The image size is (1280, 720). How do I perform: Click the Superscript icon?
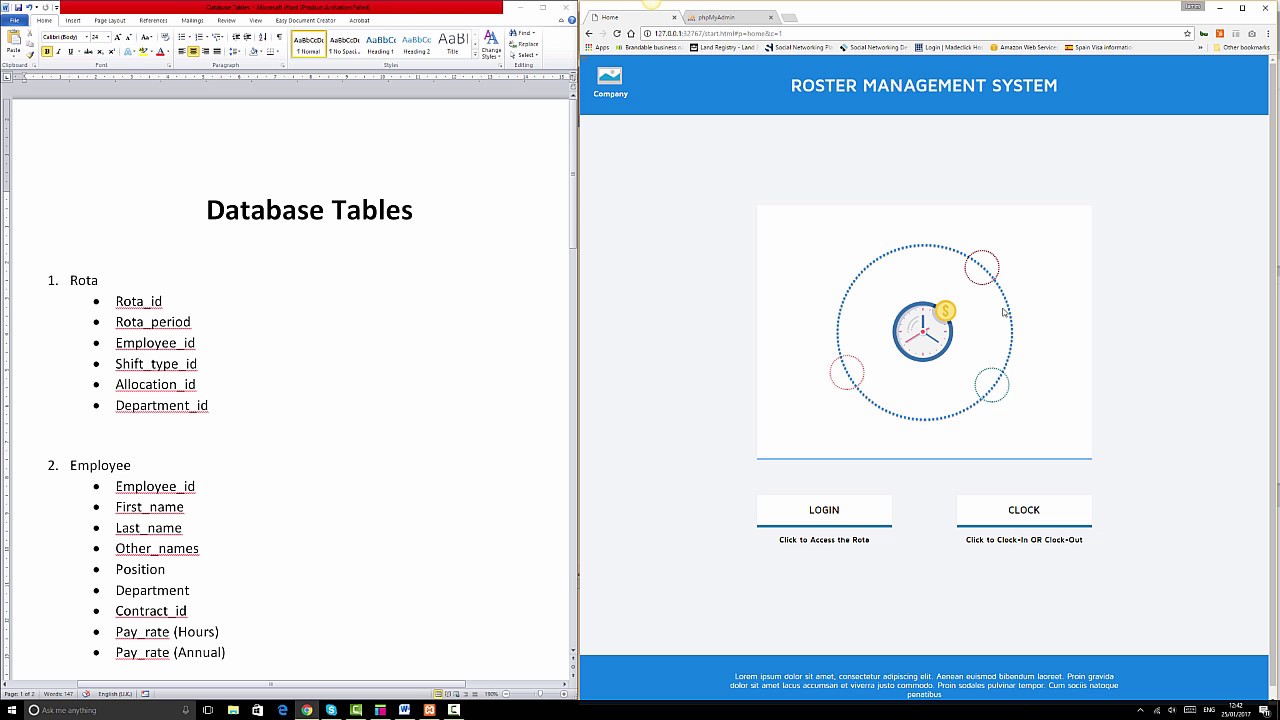111,52
